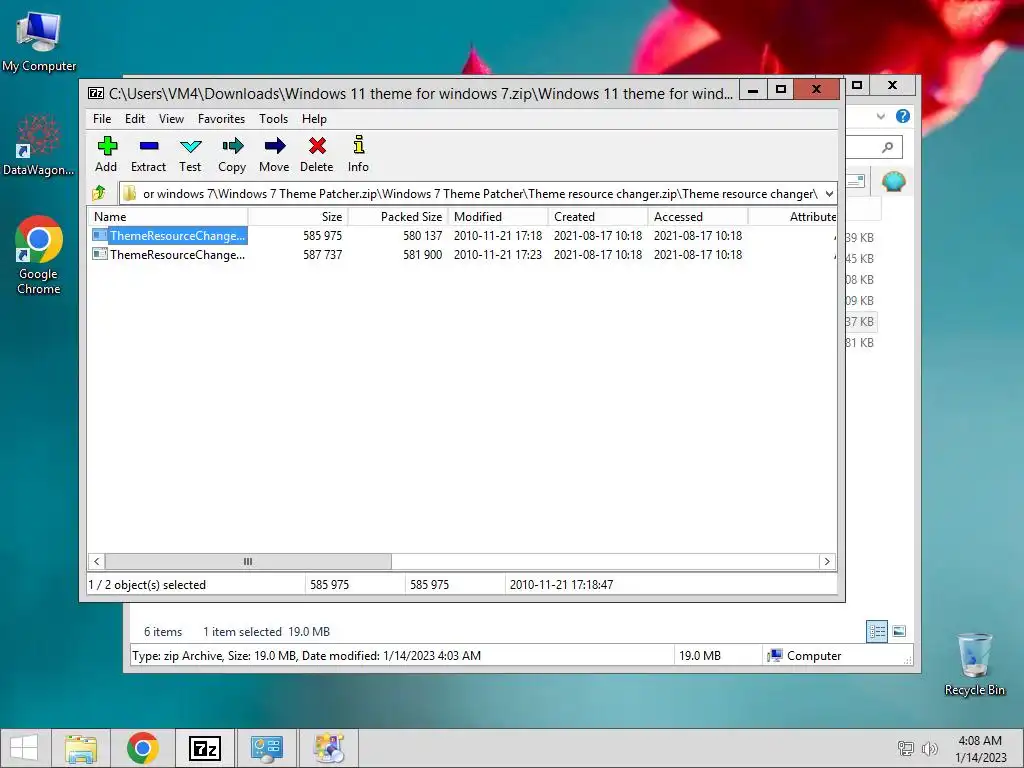Sort by the Accessed column header
The image size is (1024, 768).
[x=697, y=217]
